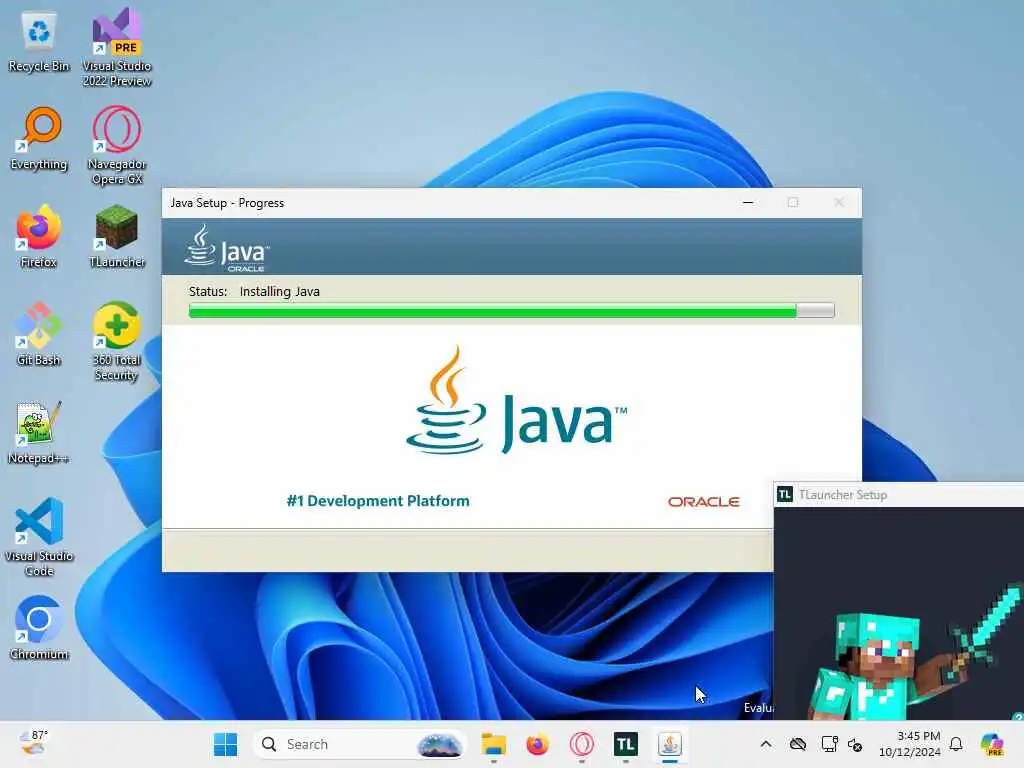Select the TLauncher desktop shortcut

click(117, 236)
